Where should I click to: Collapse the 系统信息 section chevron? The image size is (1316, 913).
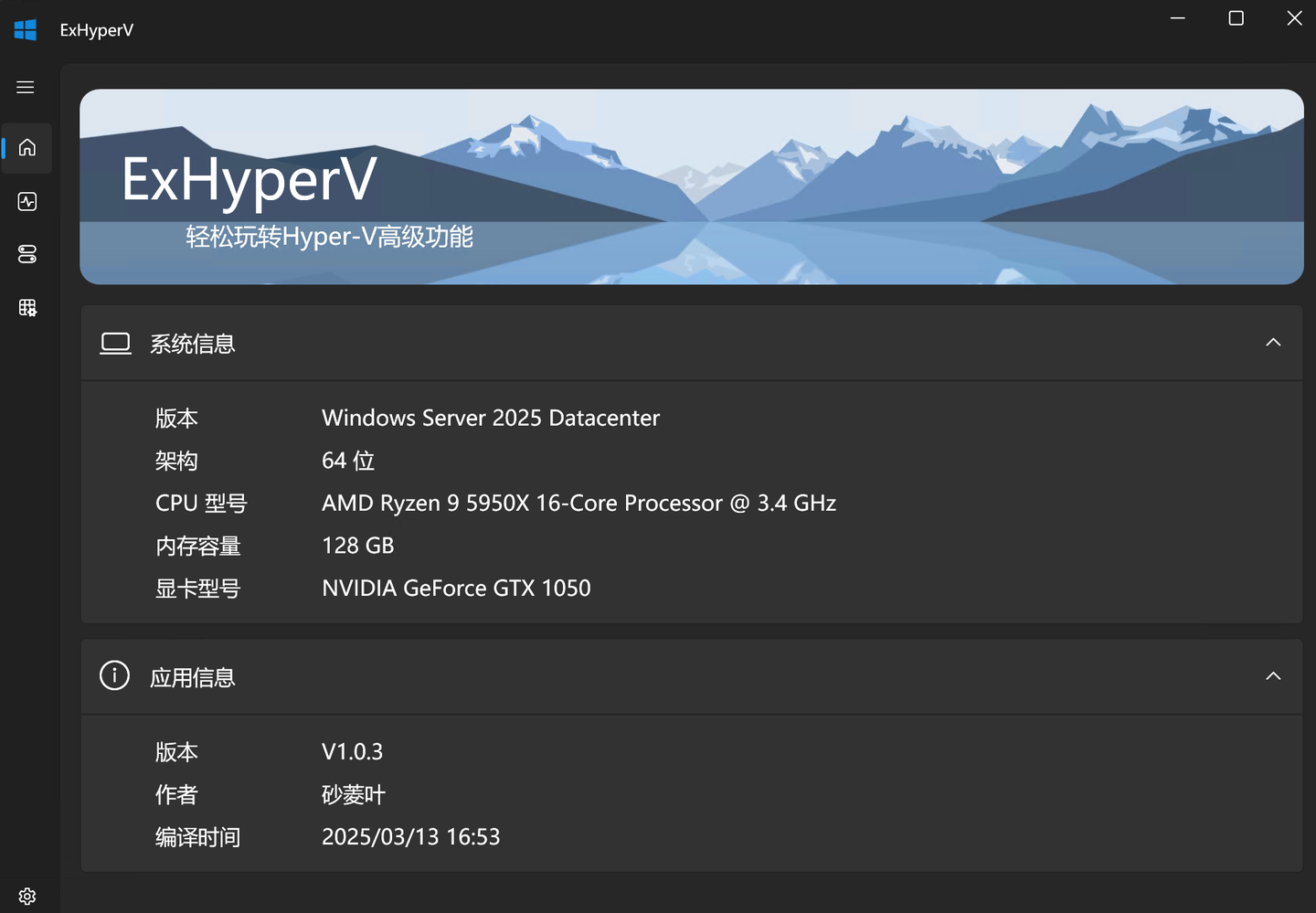pyautogui.click(x=1273, y=342)
